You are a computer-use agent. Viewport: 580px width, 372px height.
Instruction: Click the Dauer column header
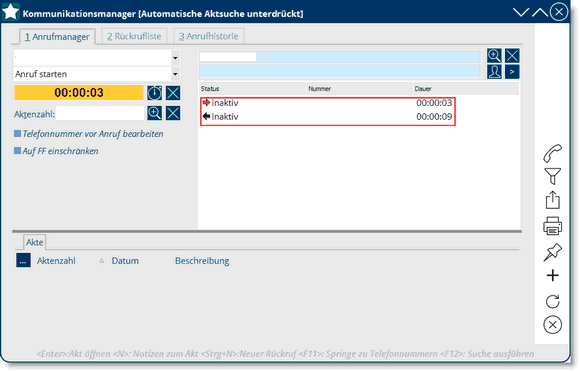coord(466,89)
